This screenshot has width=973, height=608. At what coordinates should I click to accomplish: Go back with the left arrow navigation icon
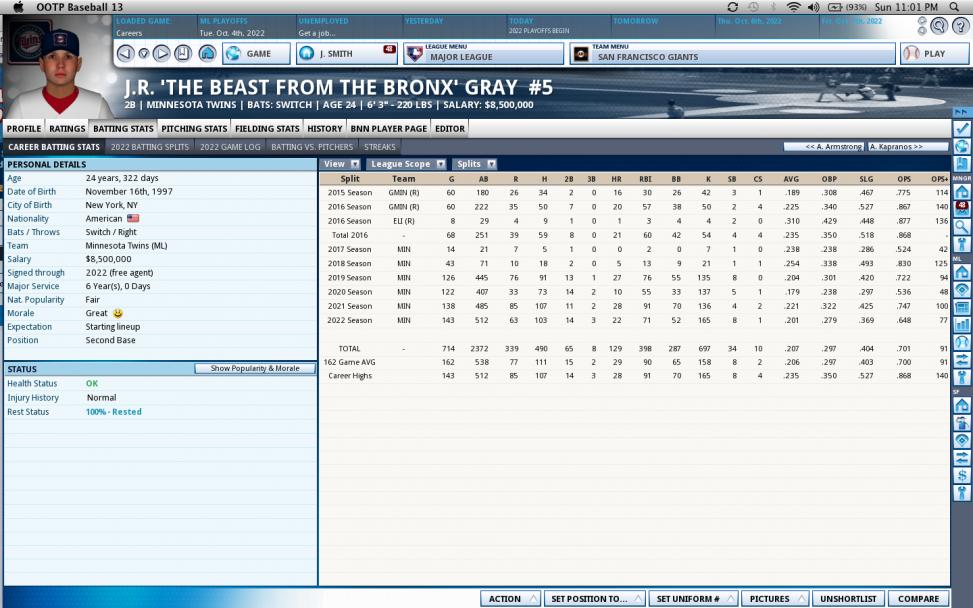click(x=125, y=53)
